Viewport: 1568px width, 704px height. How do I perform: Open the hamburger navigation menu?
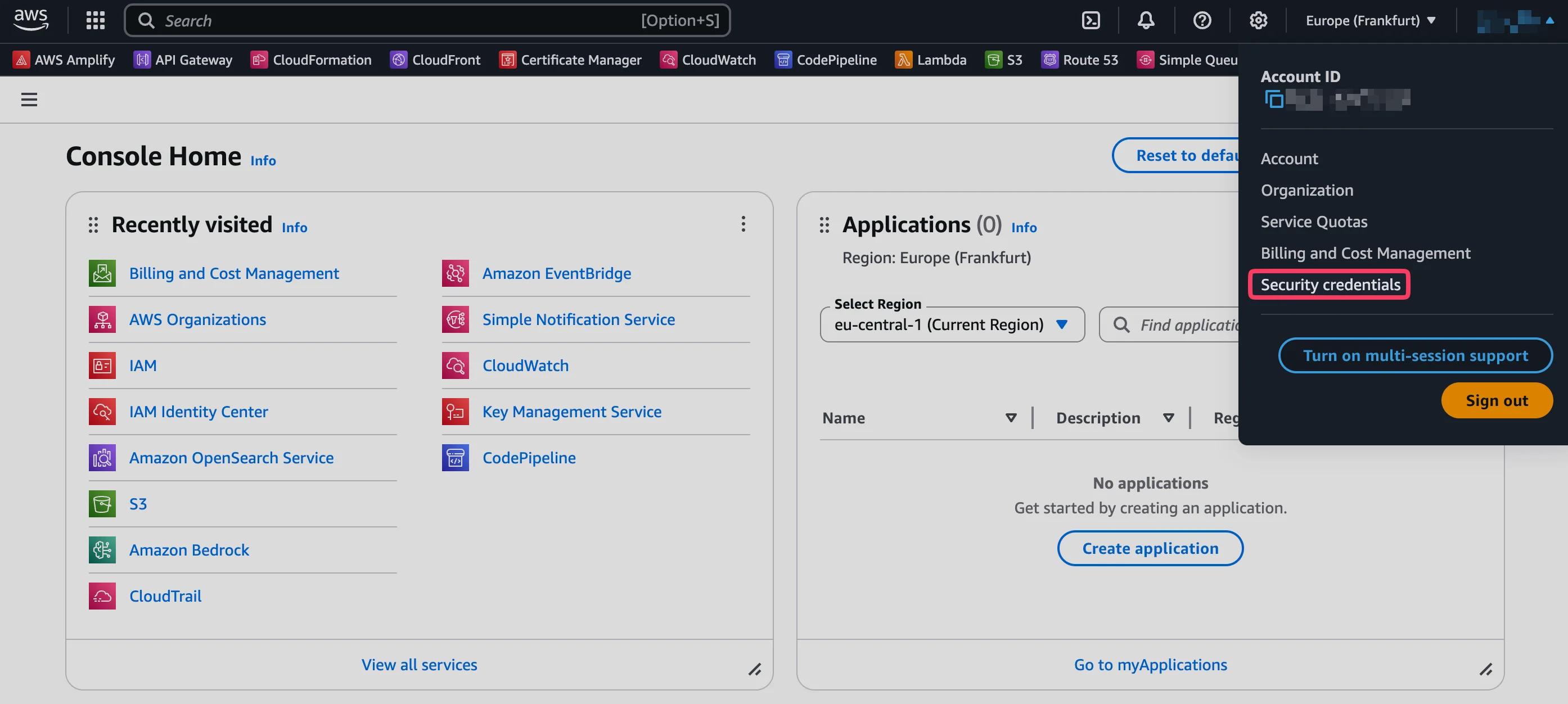(29, 99)
